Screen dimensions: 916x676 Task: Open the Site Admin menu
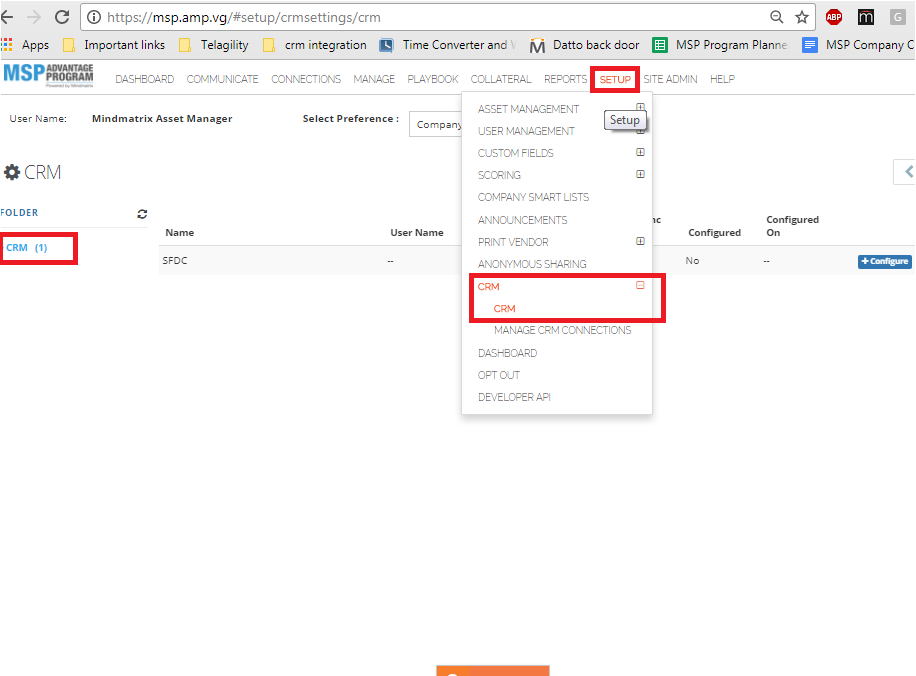point(670,79)
